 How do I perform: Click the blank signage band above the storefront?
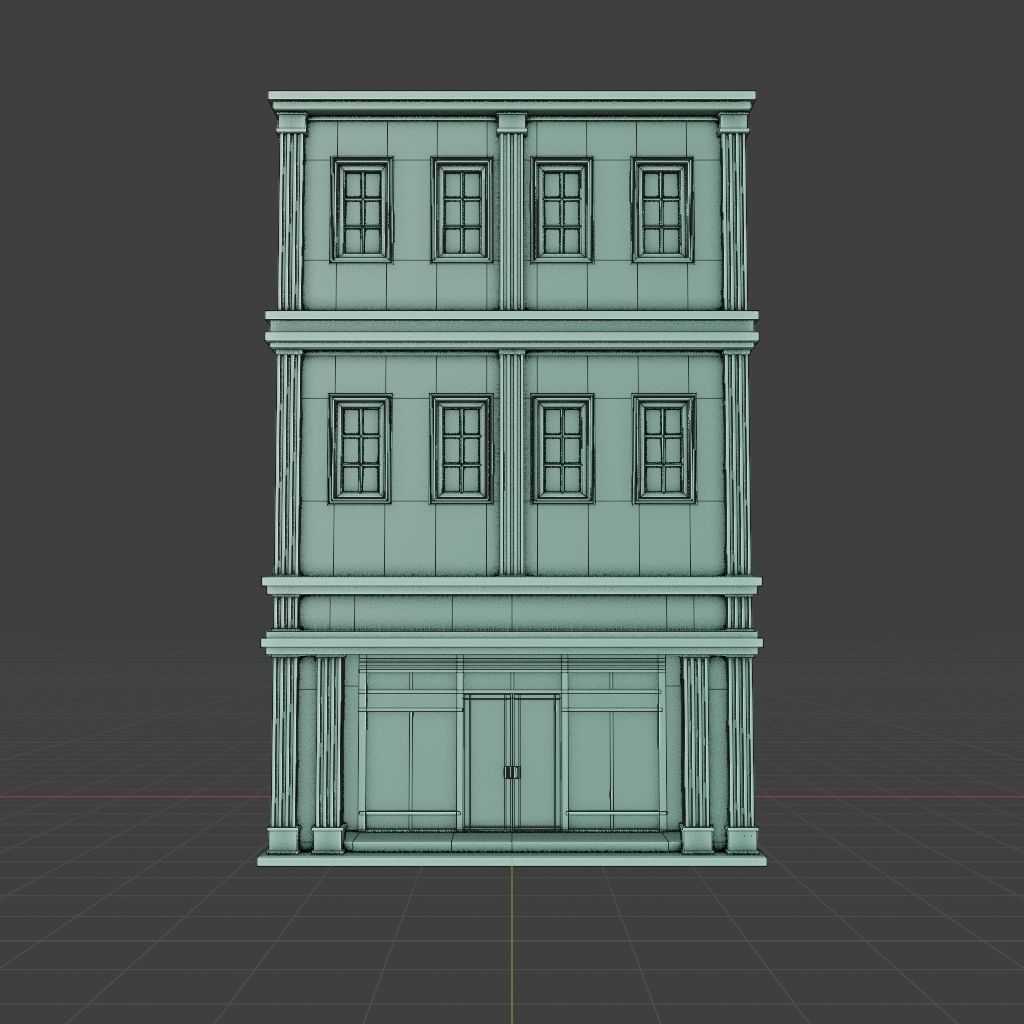click(x=512, y=613)
